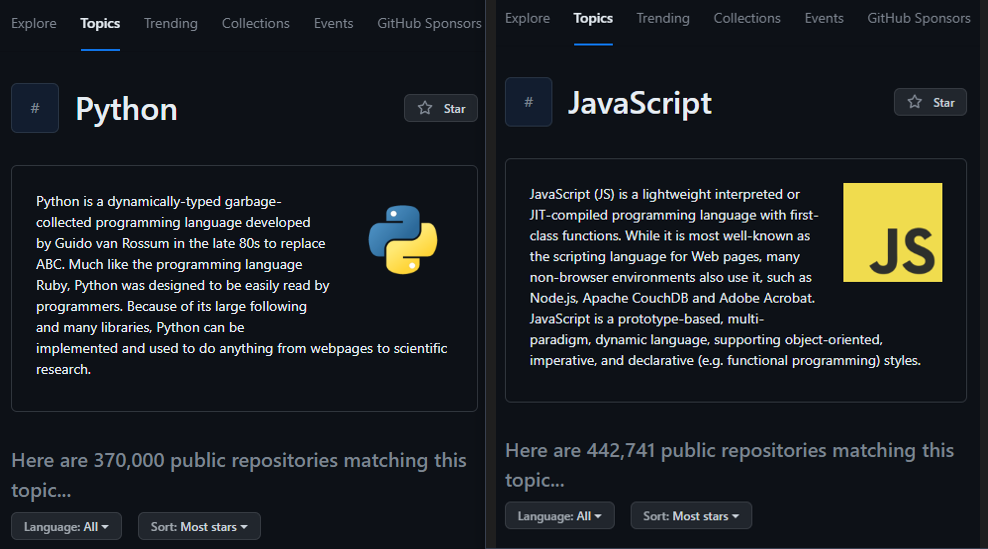Screen dimensions: 988x549
Task: Expand Language: All dropdown in Python window
Action: tap(66, 526)
